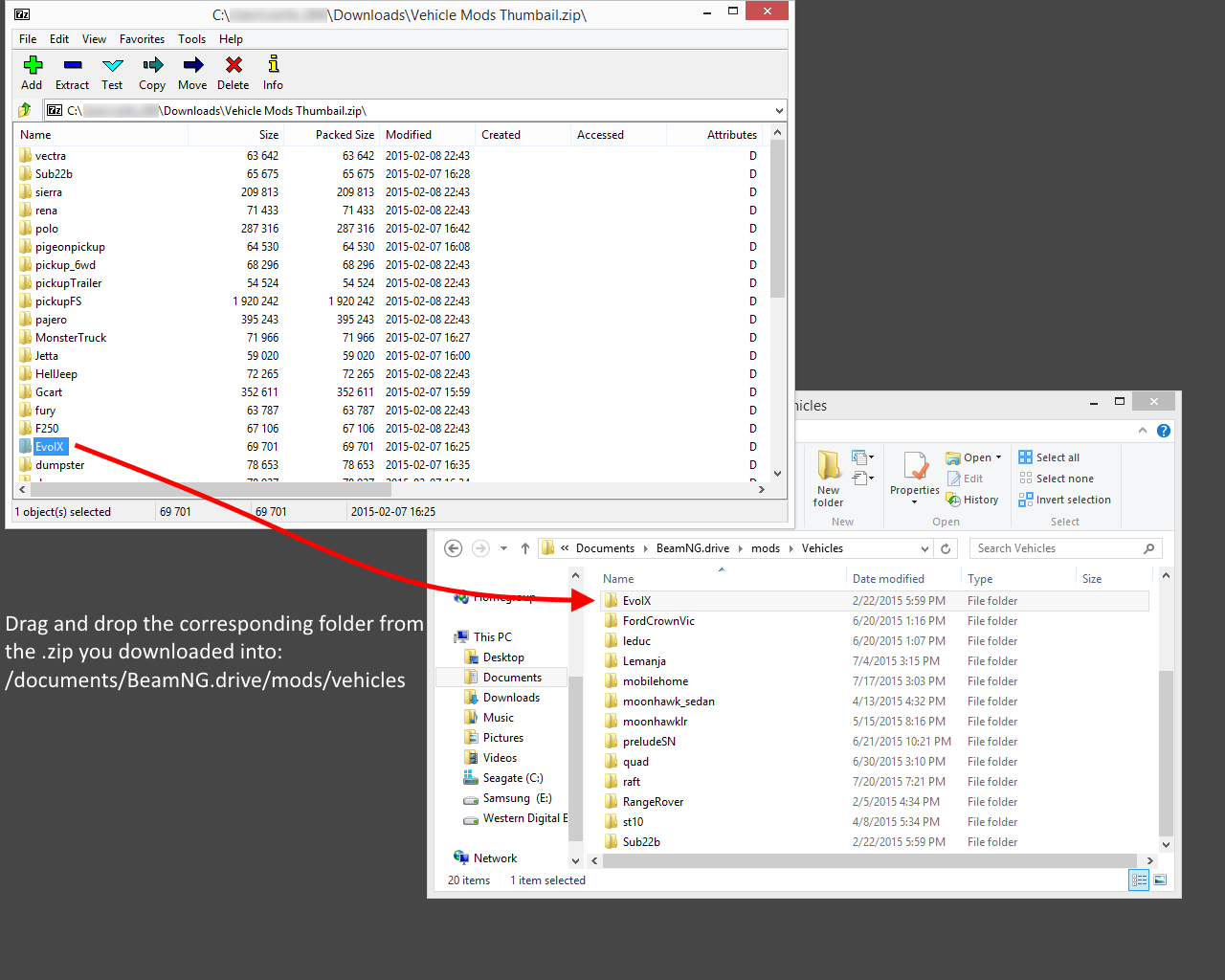The height and width of the screenshot is (980, 1225).
Task: Switch Explorer to Details view icon
Action: point(1139,880)
